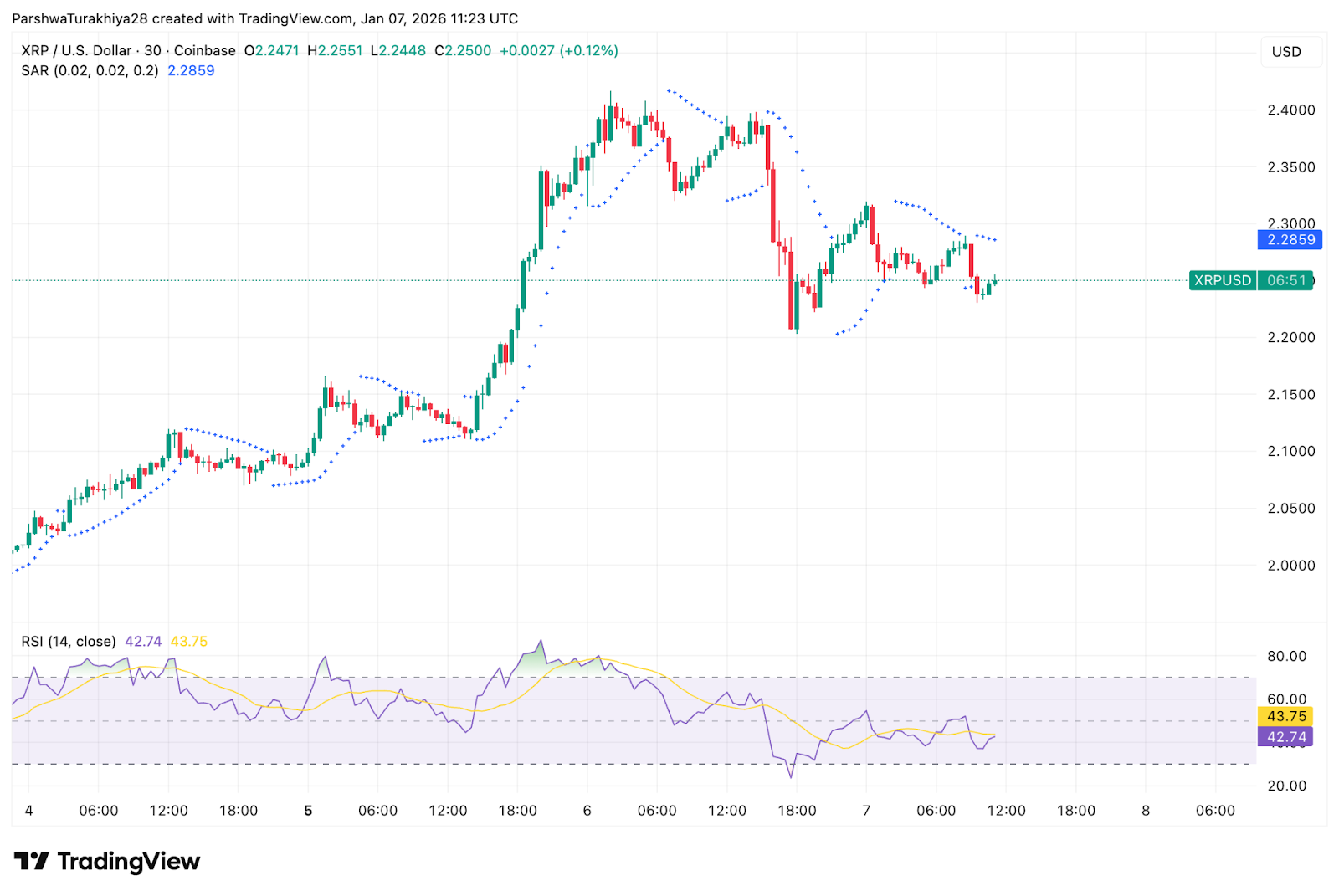Screen dimensions: 1339x896
Task: Select the XRP / U.S. Dollar symbol title
Action: pyautogui.click(x=77, y=50)
